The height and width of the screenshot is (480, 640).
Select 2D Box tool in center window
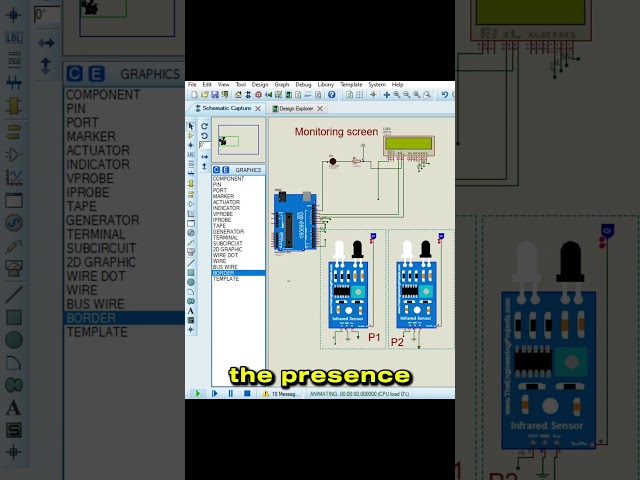[191, 273]
